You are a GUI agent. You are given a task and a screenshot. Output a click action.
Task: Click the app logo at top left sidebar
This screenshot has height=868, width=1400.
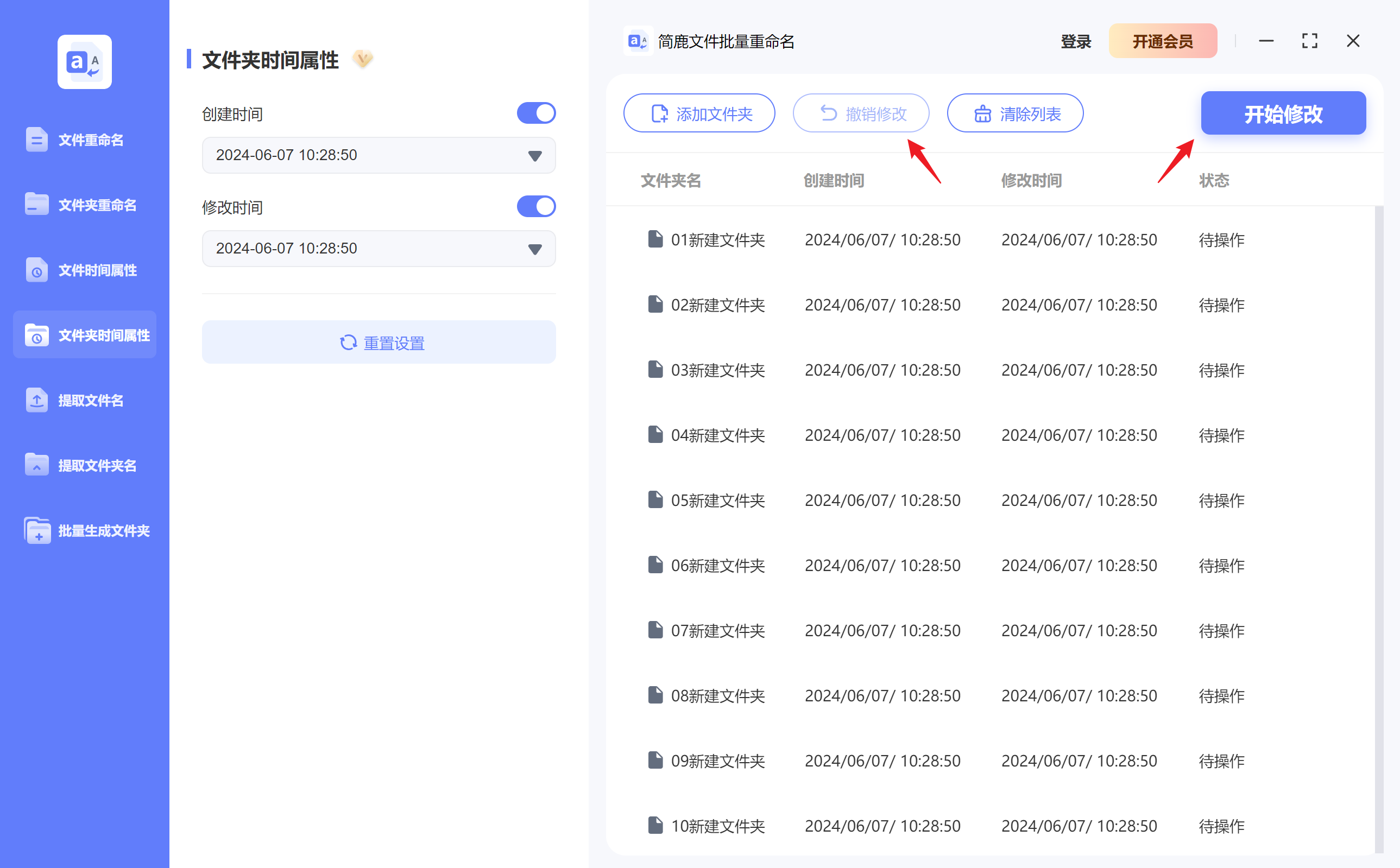(84, 61)
